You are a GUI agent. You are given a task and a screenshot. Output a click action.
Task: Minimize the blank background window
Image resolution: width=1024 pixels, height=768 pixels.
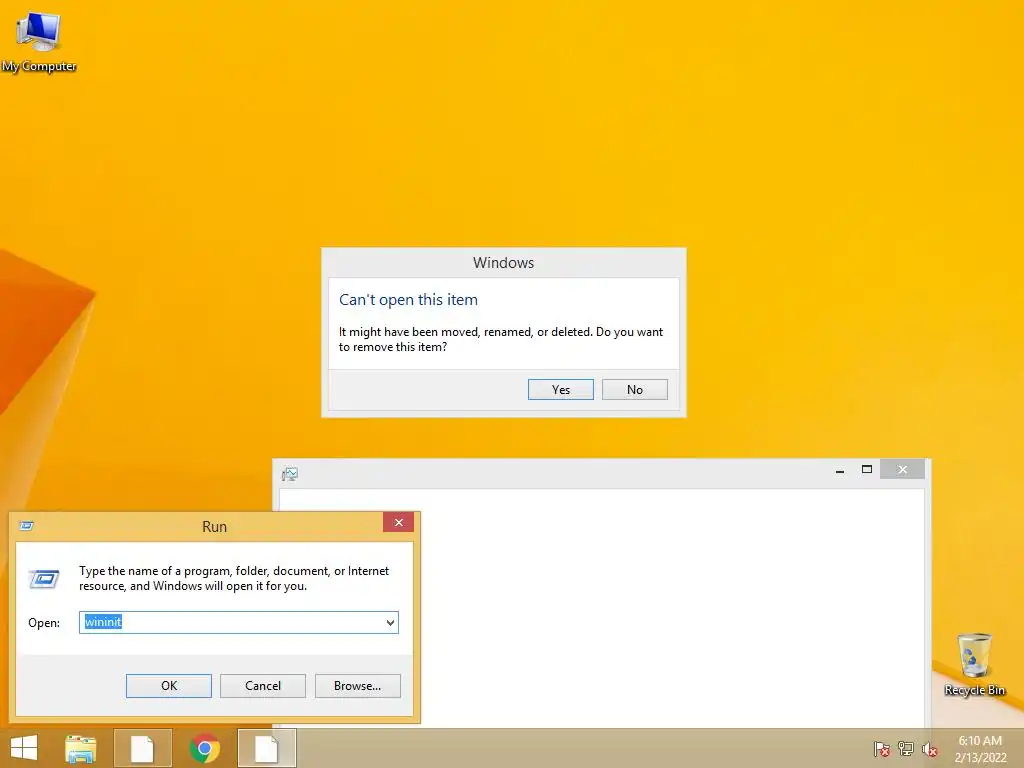tap(840, 470)
